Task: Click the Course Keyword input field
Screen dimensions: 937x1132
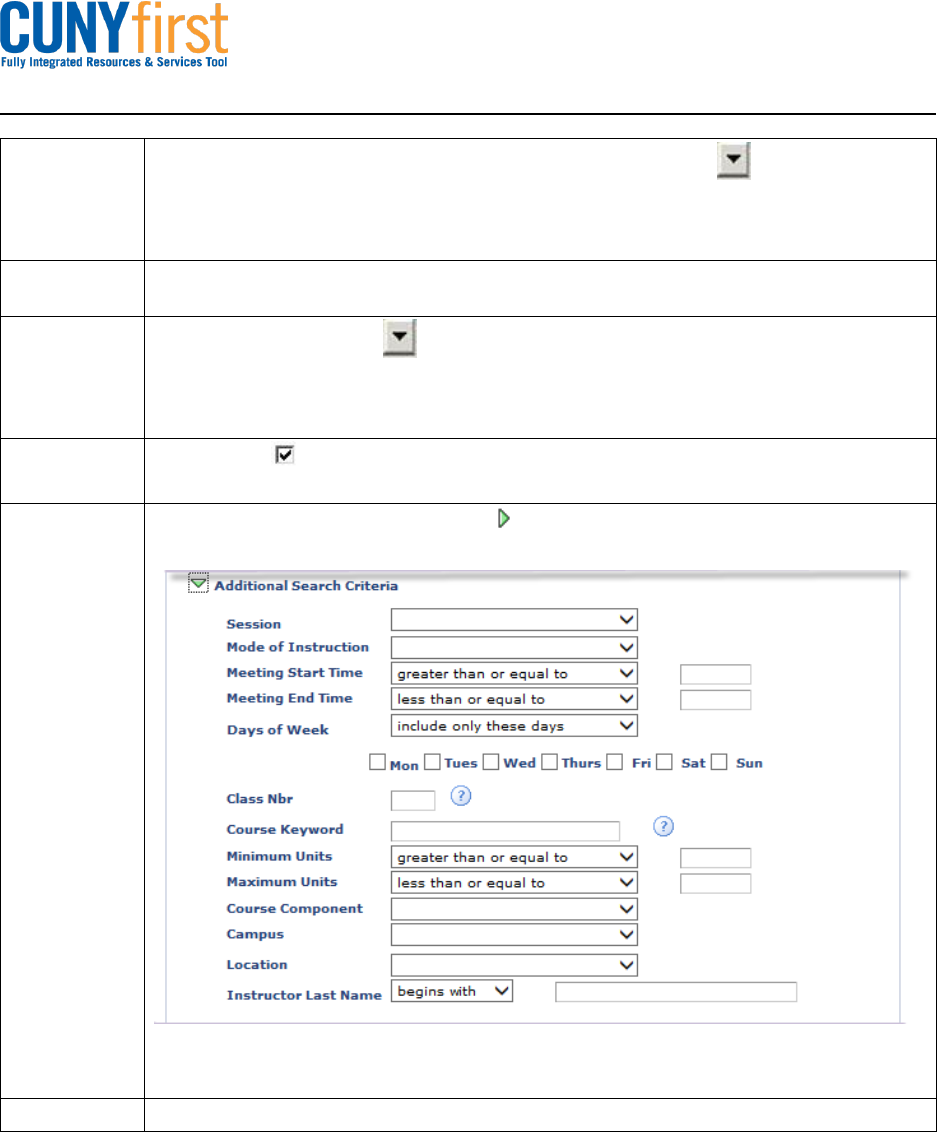Action: (x=505, y=831)
